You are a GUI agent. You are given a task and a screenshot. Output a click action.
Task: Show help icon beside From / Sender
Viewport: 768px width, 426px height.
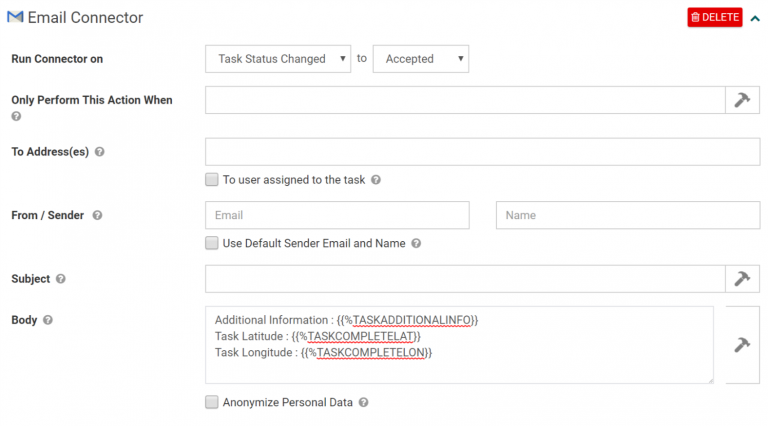tap(97, 215)
